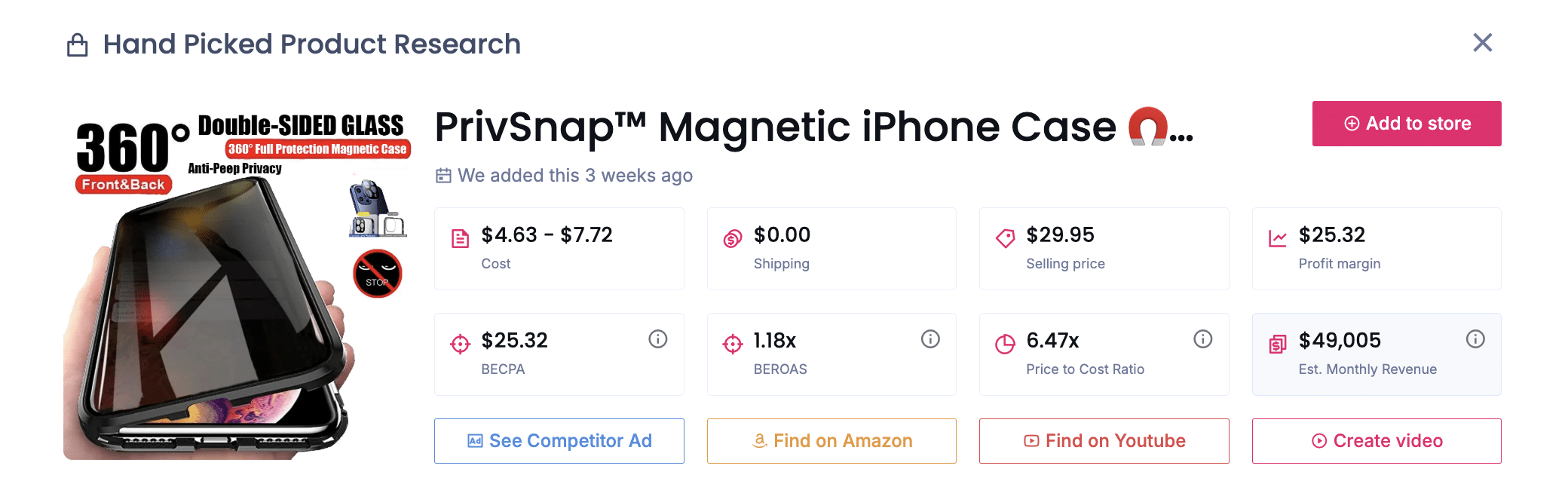This screenshot has height=481, width=1568.
Task: Click the info icon on the BECPA card
Action: pyautogui.click(x=657, y=339)
